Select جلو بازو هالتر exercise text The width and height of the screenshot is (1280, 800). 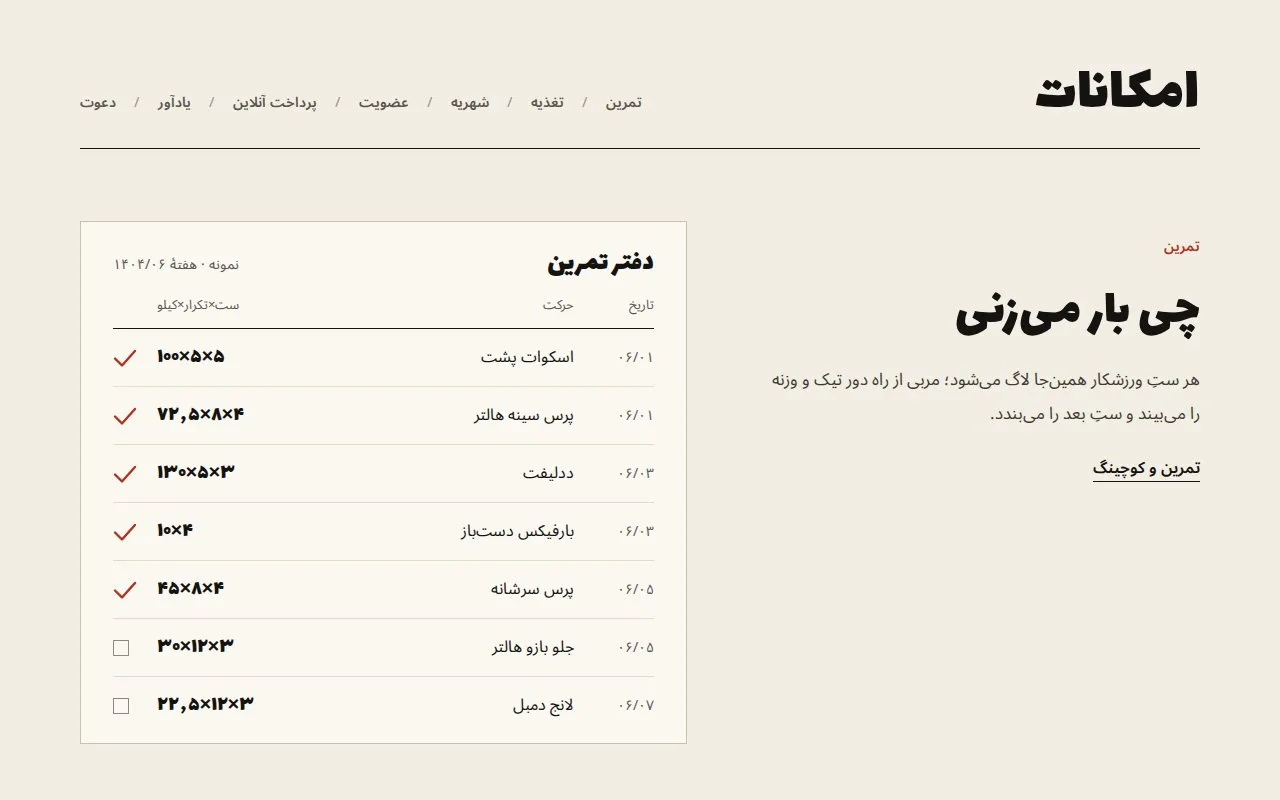(533, 647)
